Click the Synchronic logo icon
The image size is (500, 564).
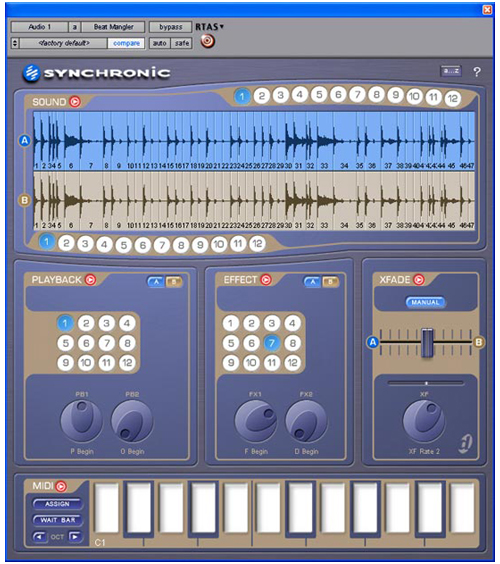tap(31, 73)
